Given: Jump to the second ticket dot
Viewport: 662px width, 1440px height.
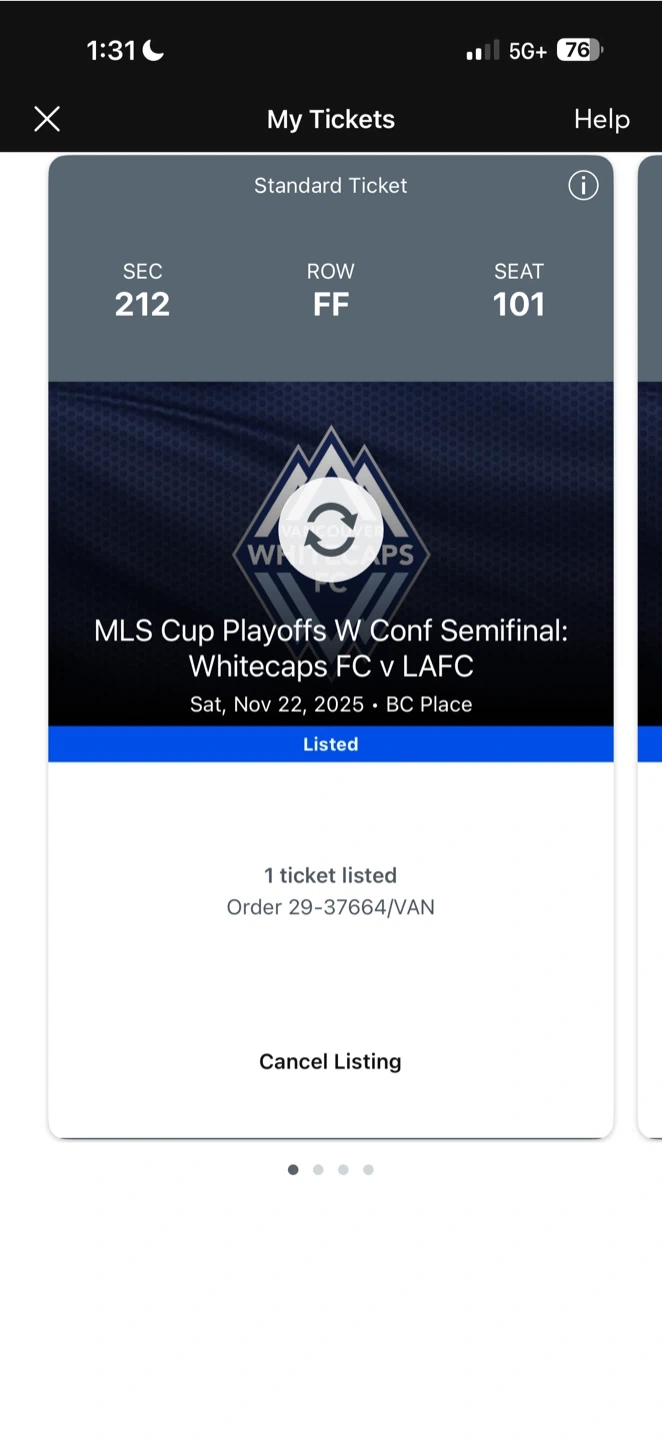Looking at the screenshot, I should (318, 1169).
